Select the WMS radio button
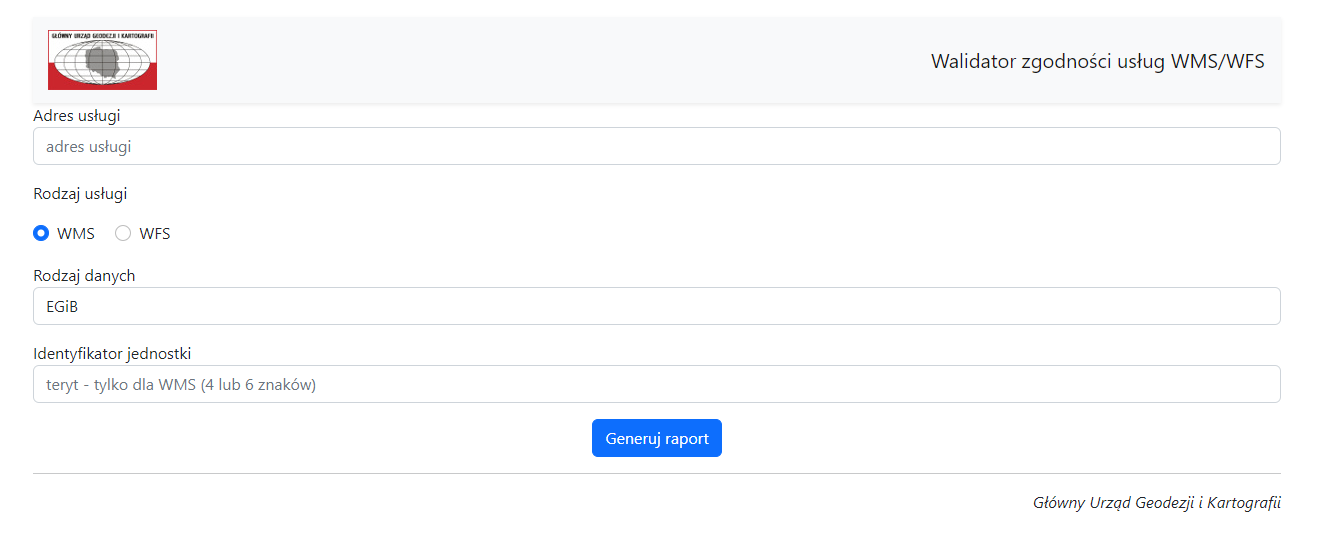 pyautogui.click(x=41, y=234)
